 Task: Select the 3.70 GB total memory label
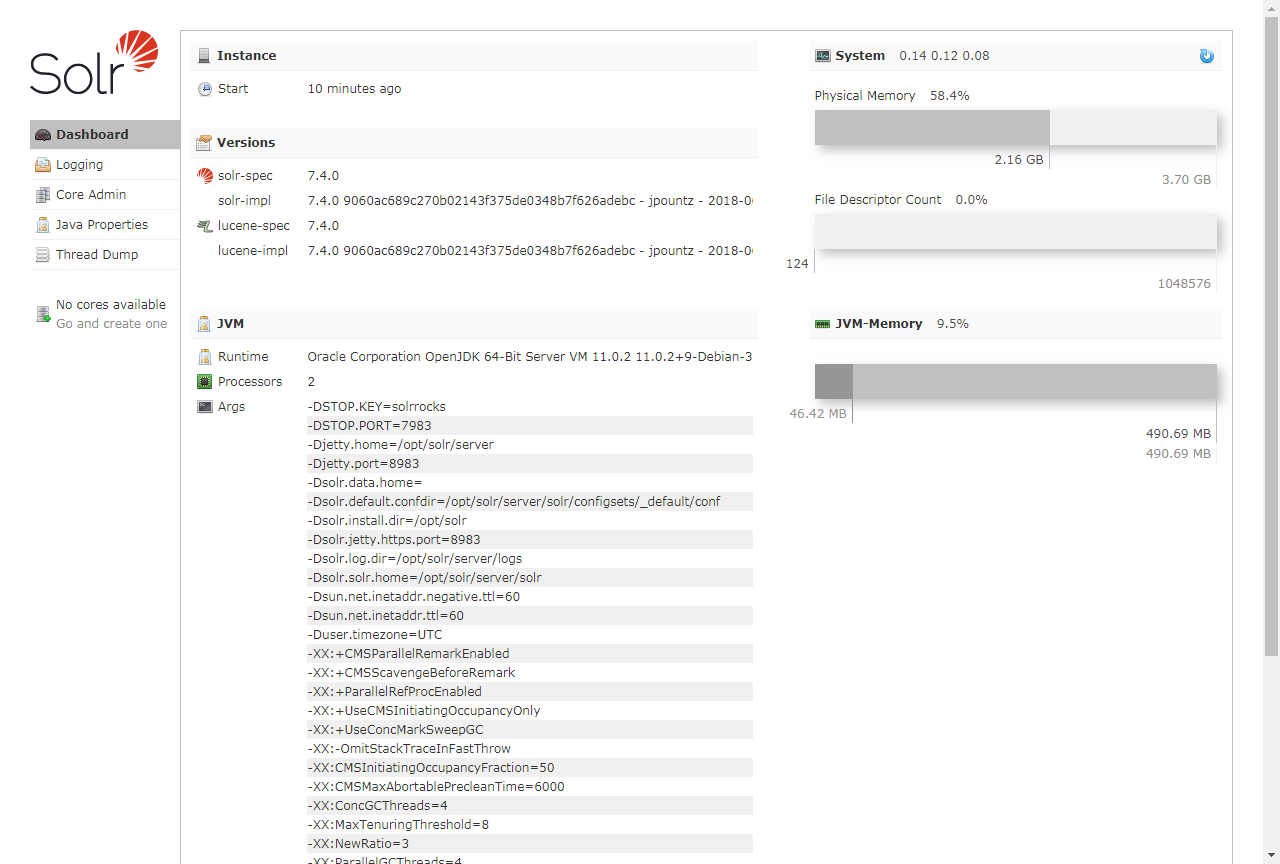[1186, 180]
